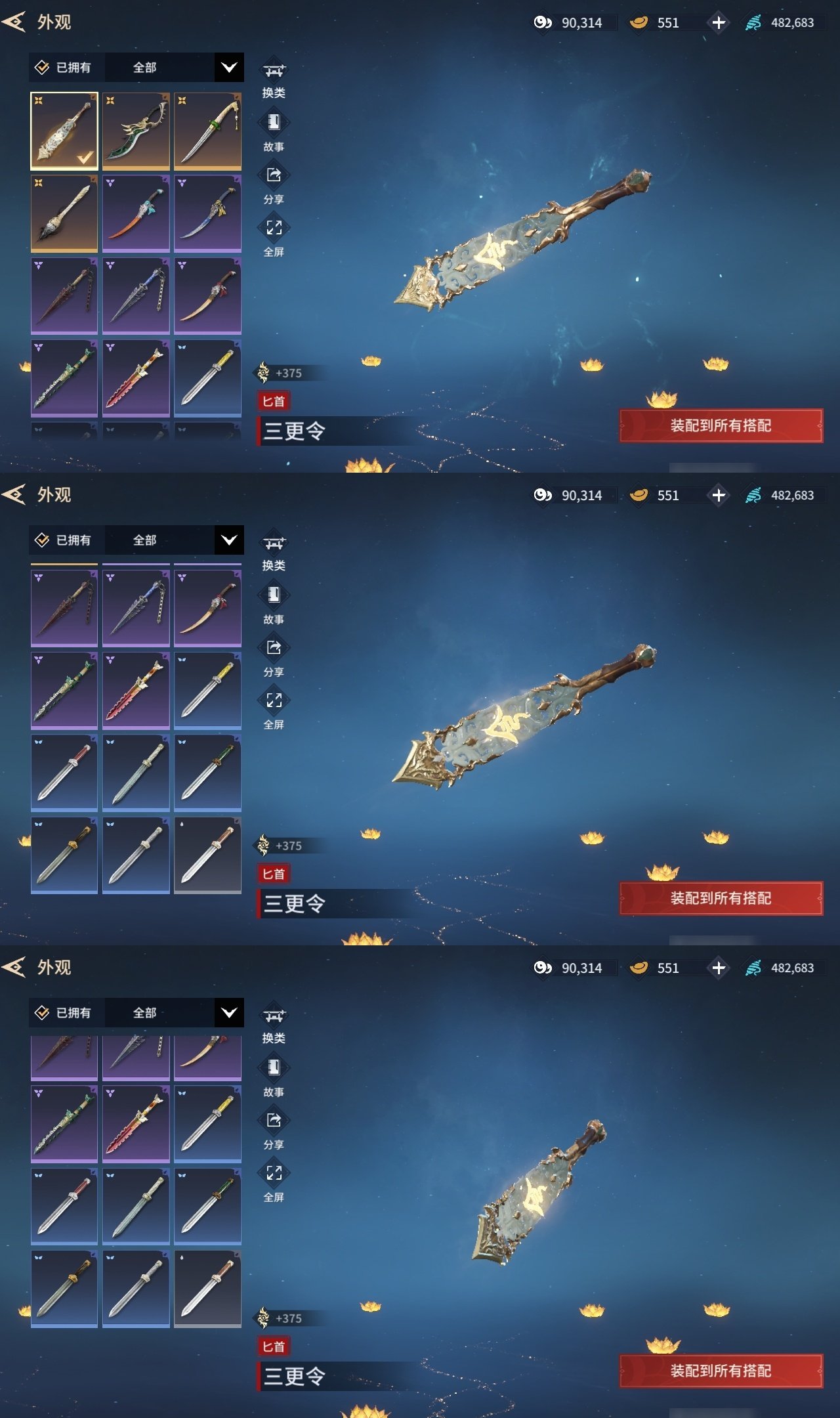This screenshot has width=840, height=1418.
Task: Toggle the 已拥有 owned filter in the bottom screen
Action: (x=63, y=1013)
